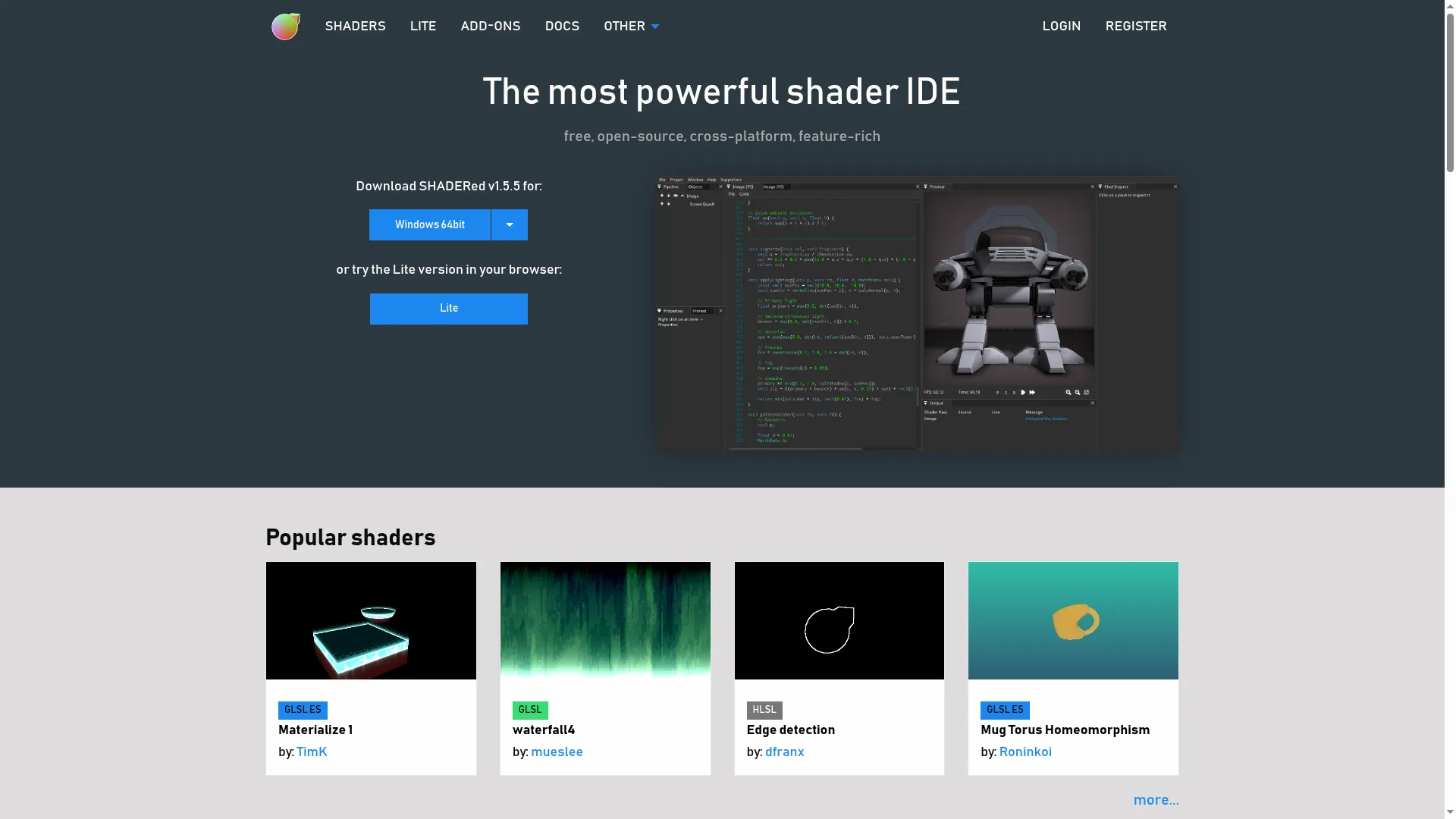The width and height of the screenshot is (1456, 819).
Task: Click the SHADERed logo icon
Action: (x=286, y=27)
